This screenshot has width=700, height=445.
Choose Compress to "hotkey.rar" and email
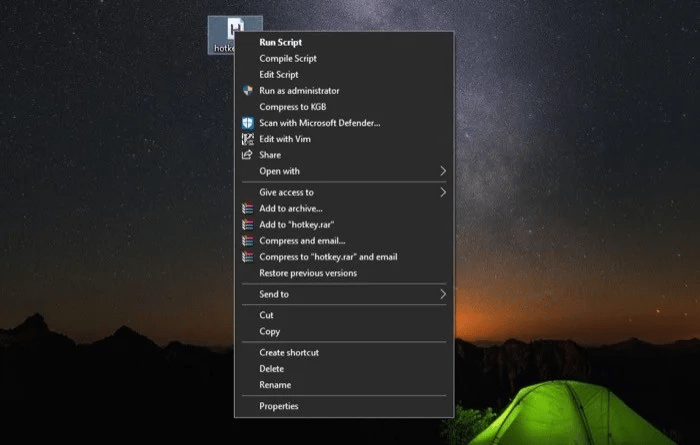328,257
